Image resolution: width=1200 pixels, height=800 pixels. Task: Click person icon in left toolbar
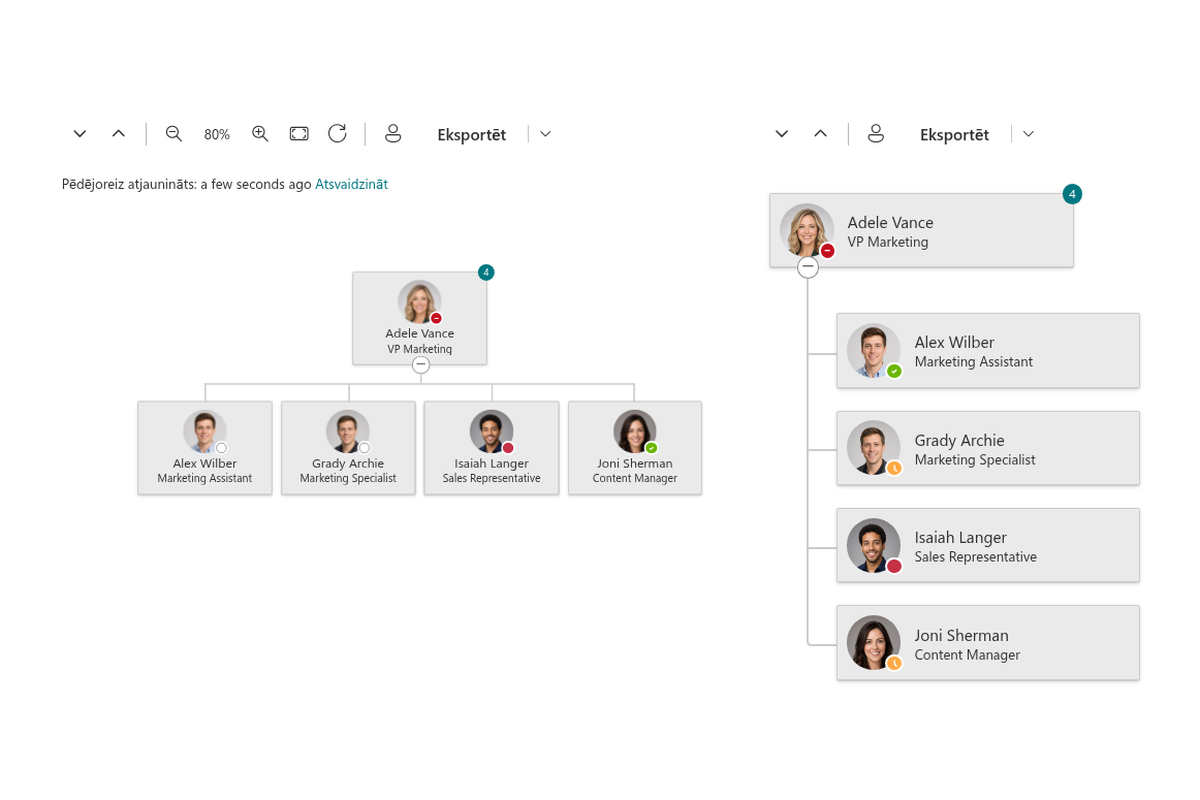(393, 134)
